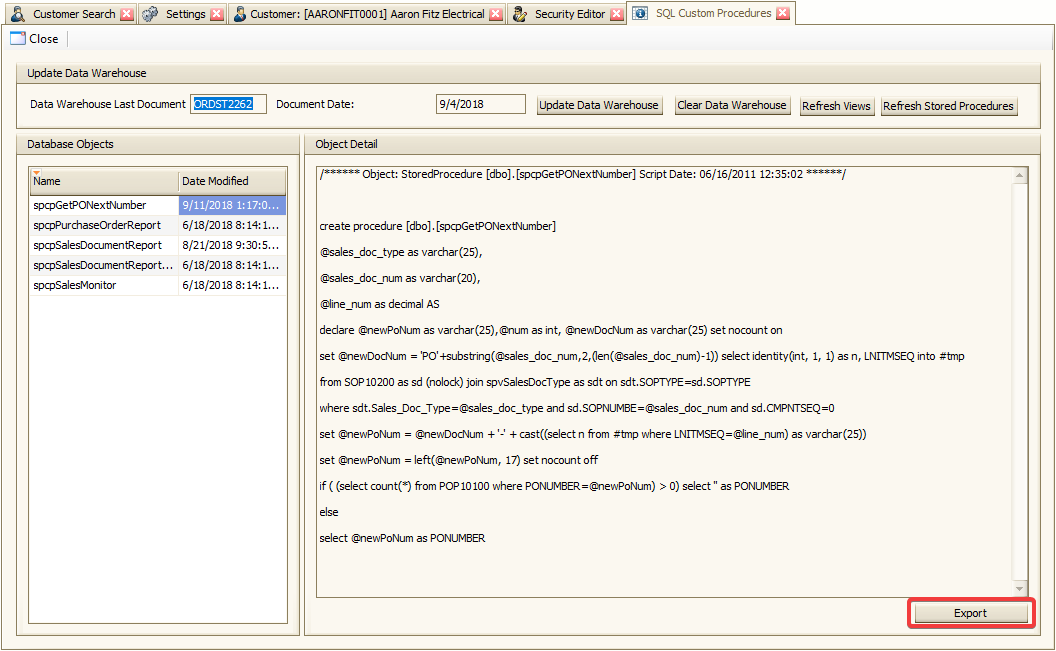This screenshot has width=1056, height=651.
Task: Click Refresh Stored Procedures button
Action: click(948, 106)
